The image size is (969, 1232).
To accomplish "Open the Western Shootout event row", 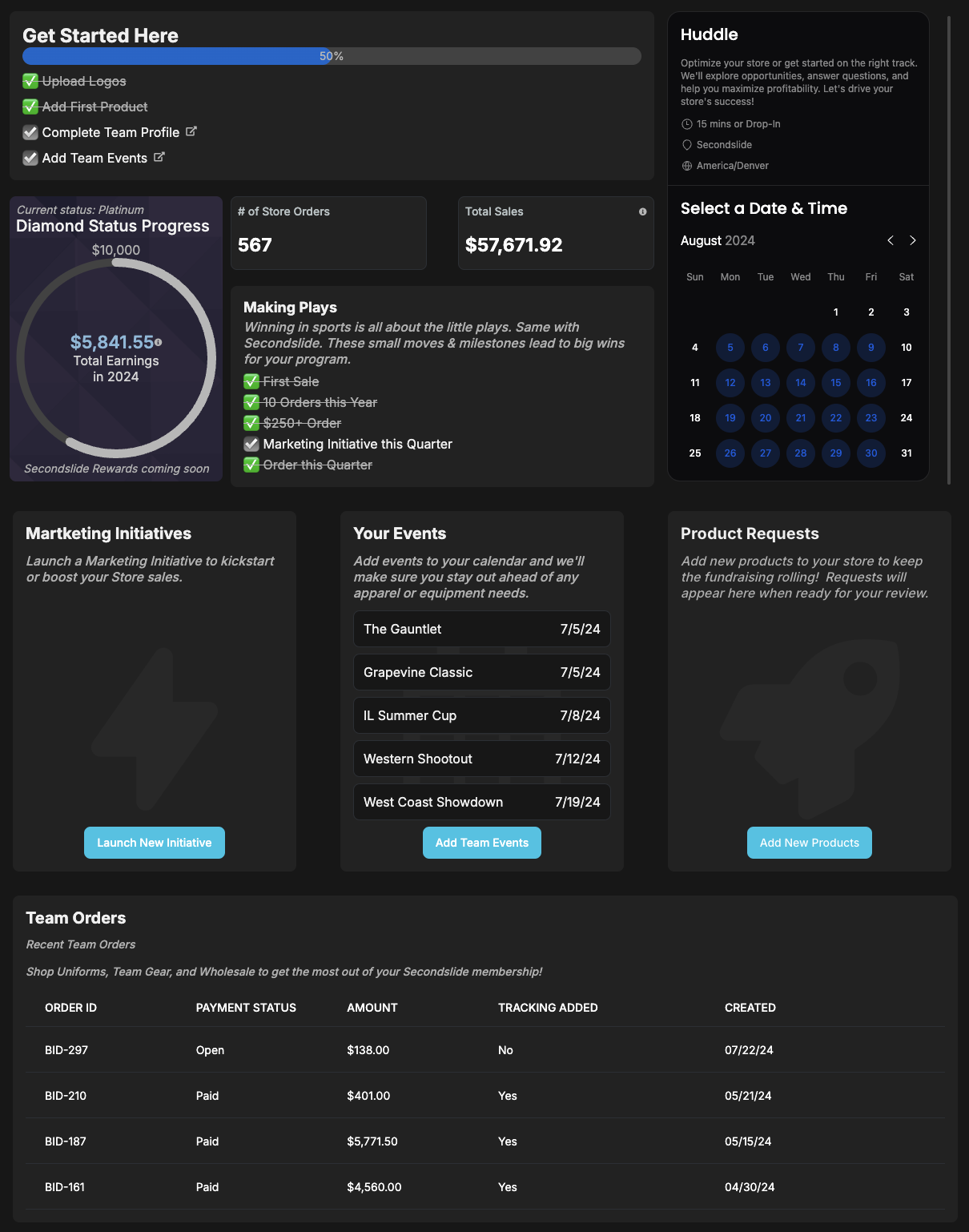I will point(482,759).
